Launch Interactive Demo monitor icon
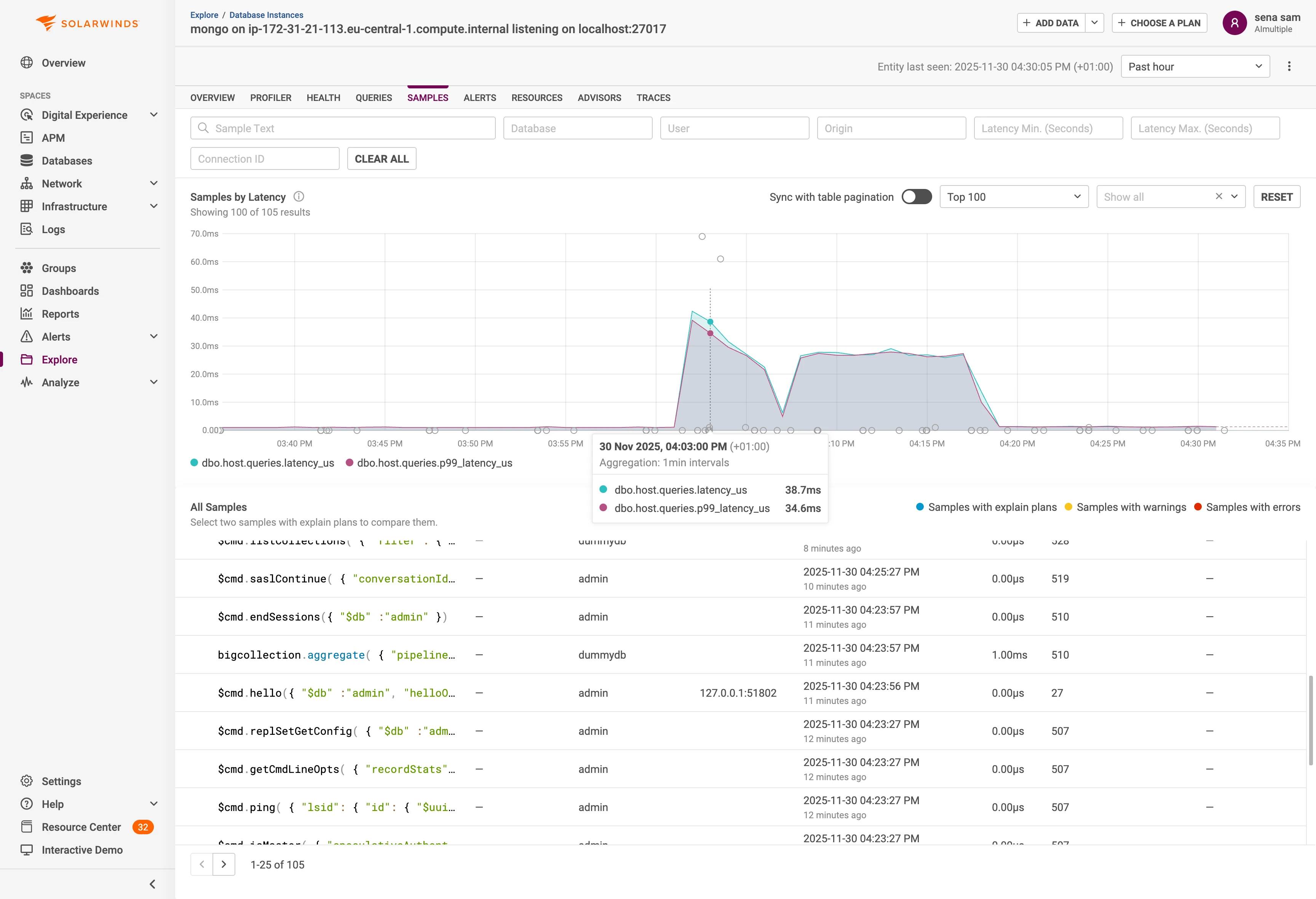 pyautogui.click(x=27, y=850)
